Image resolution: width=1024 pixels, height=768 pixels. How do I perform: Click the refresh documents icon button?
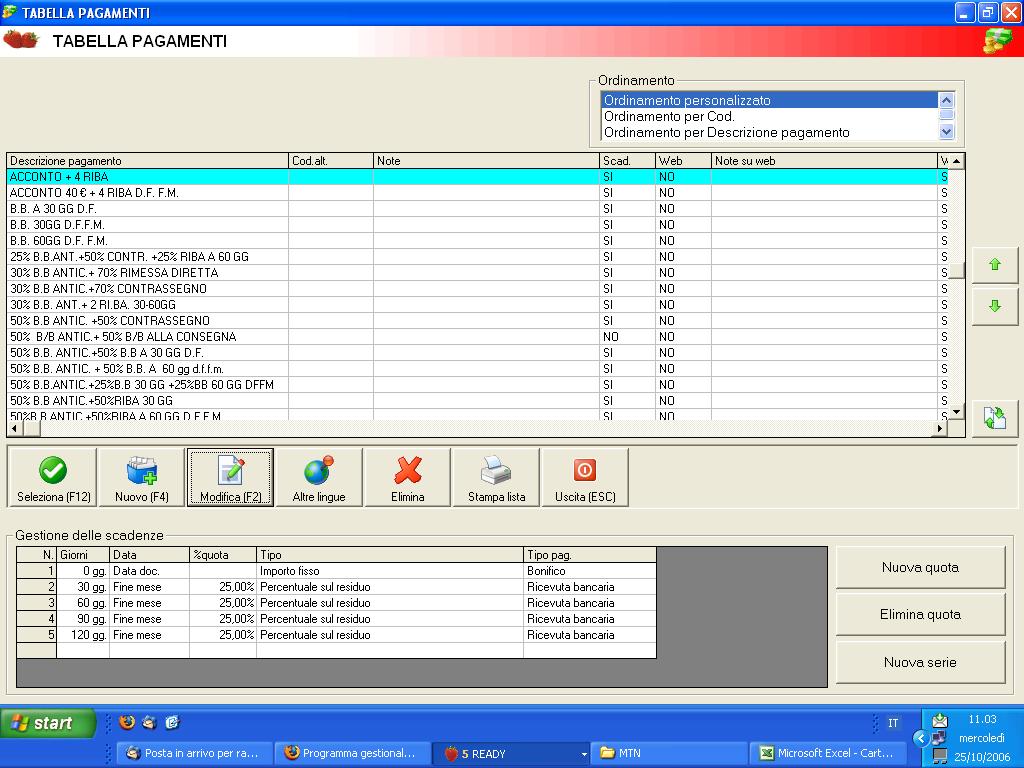[995, 418]
